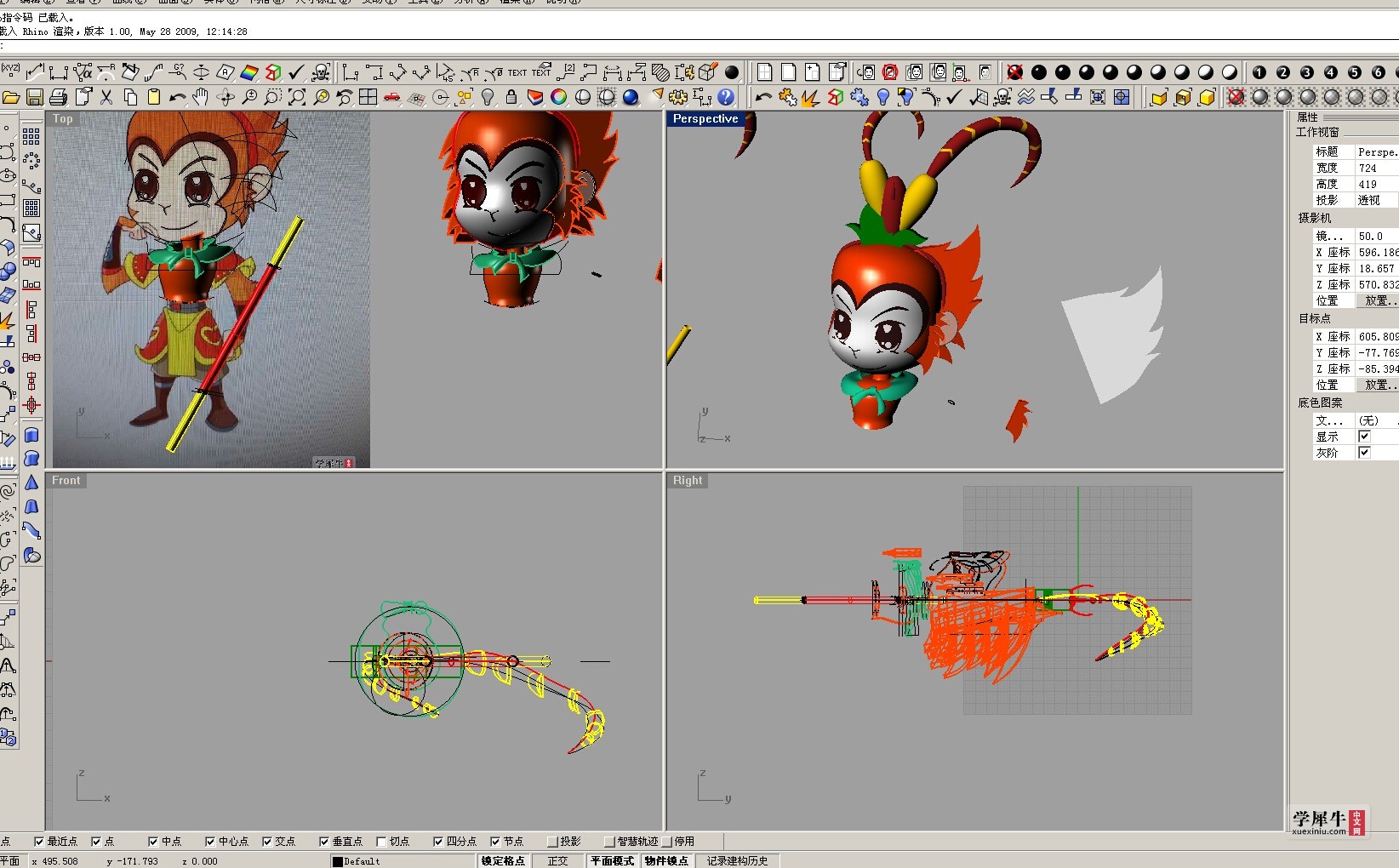
Task: Click the Print icon in toolbar
Action: pyautogui.click(x=58, y=97)
